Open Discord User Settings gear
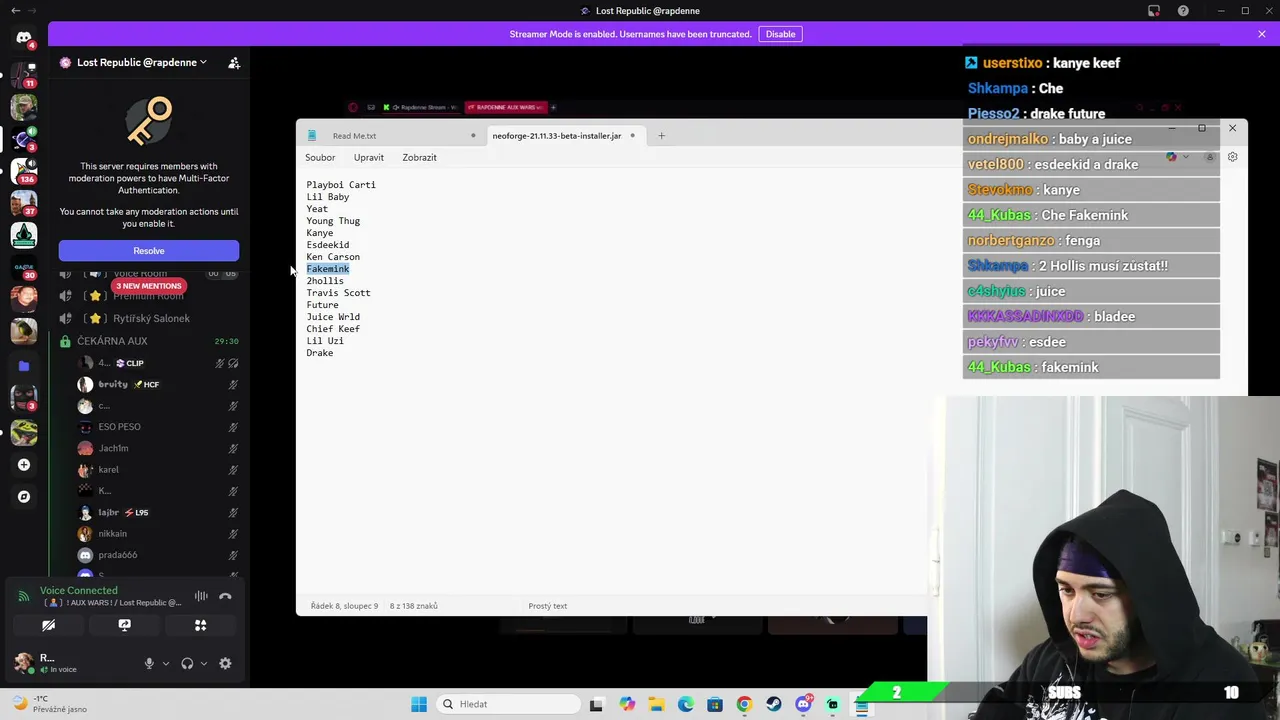The width and height of the screenshot is (1280, 720). coord(225,663)
